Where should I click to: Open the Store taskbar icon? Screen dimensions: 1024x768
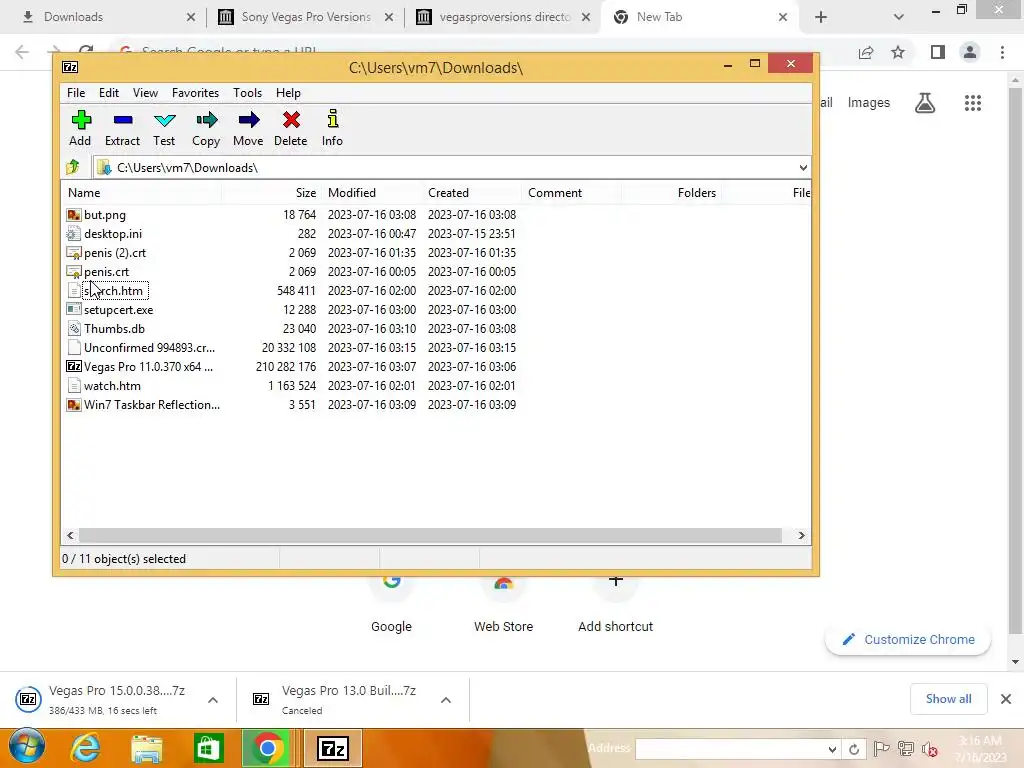coord(208,748)
